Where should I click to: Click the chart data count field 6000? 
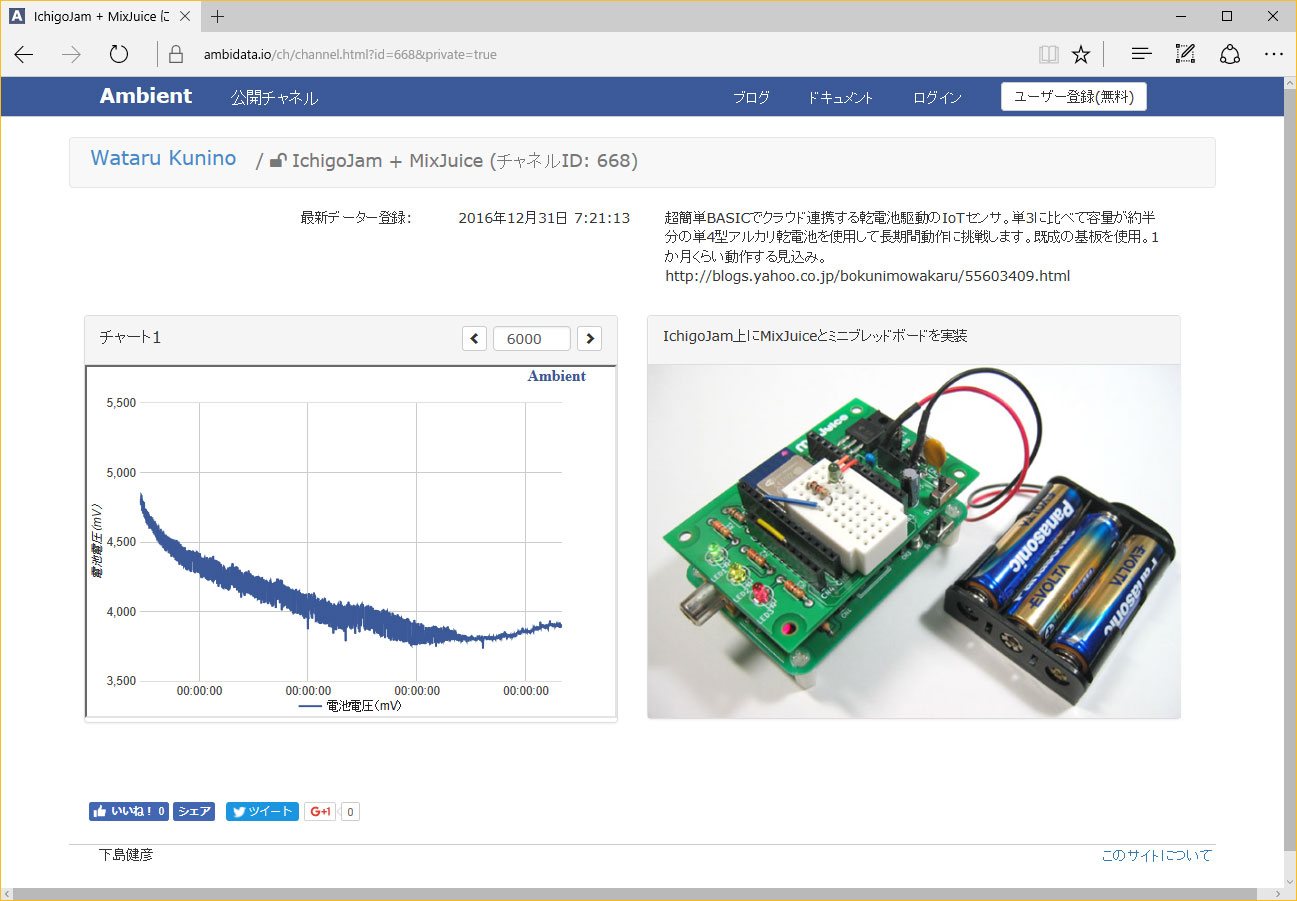pyautogui.click(x=532, y=339)
